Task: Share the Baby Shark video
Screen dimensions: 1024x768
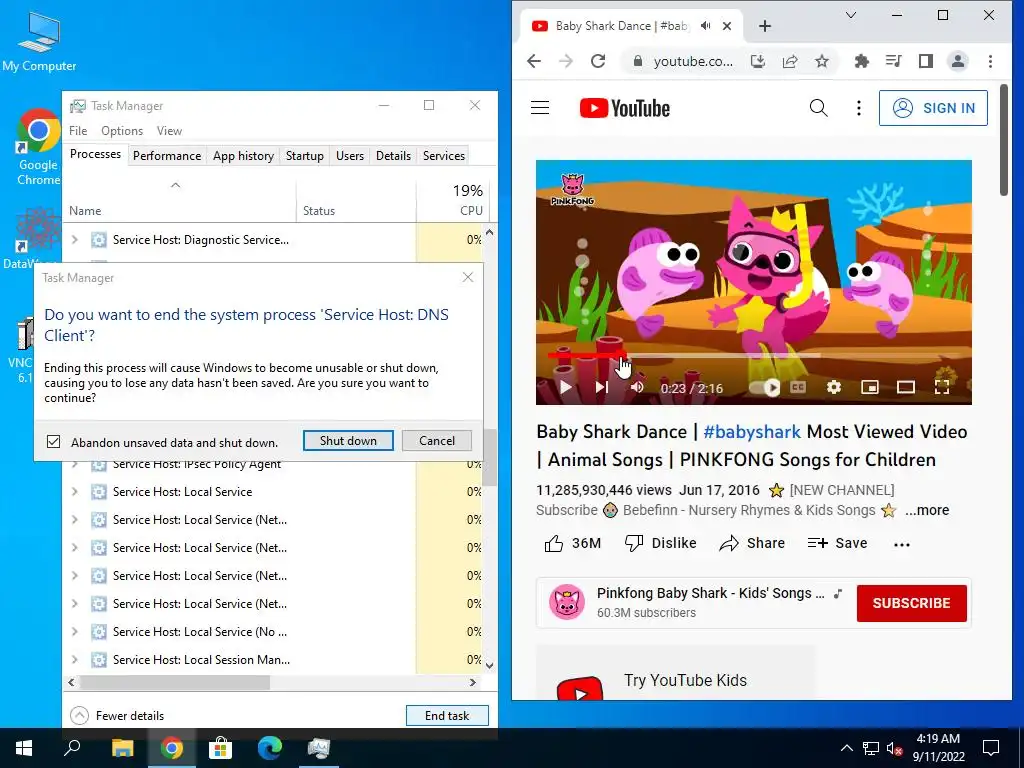Action: [752, 543]
